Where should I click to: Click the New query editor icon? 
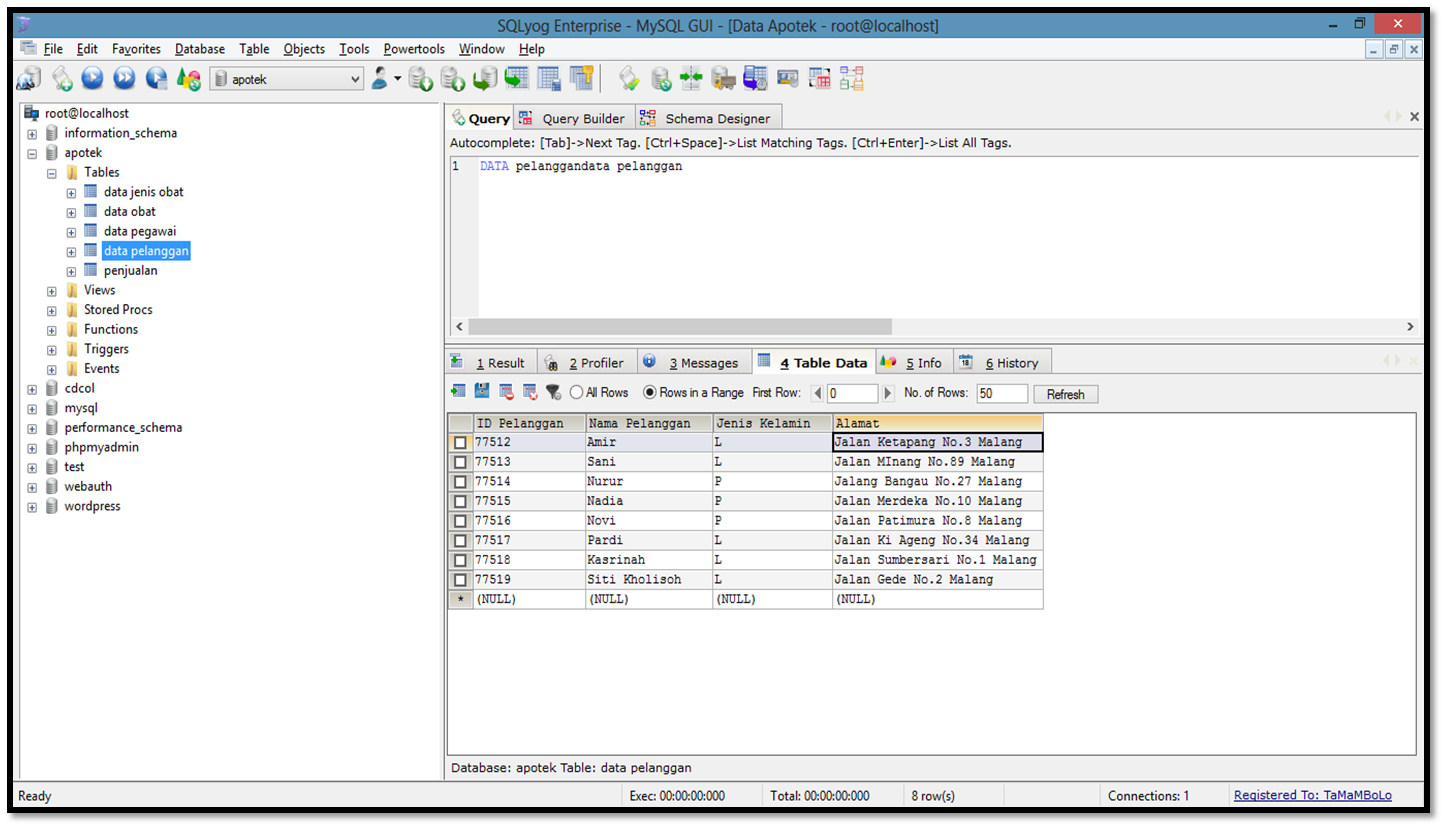62,78
